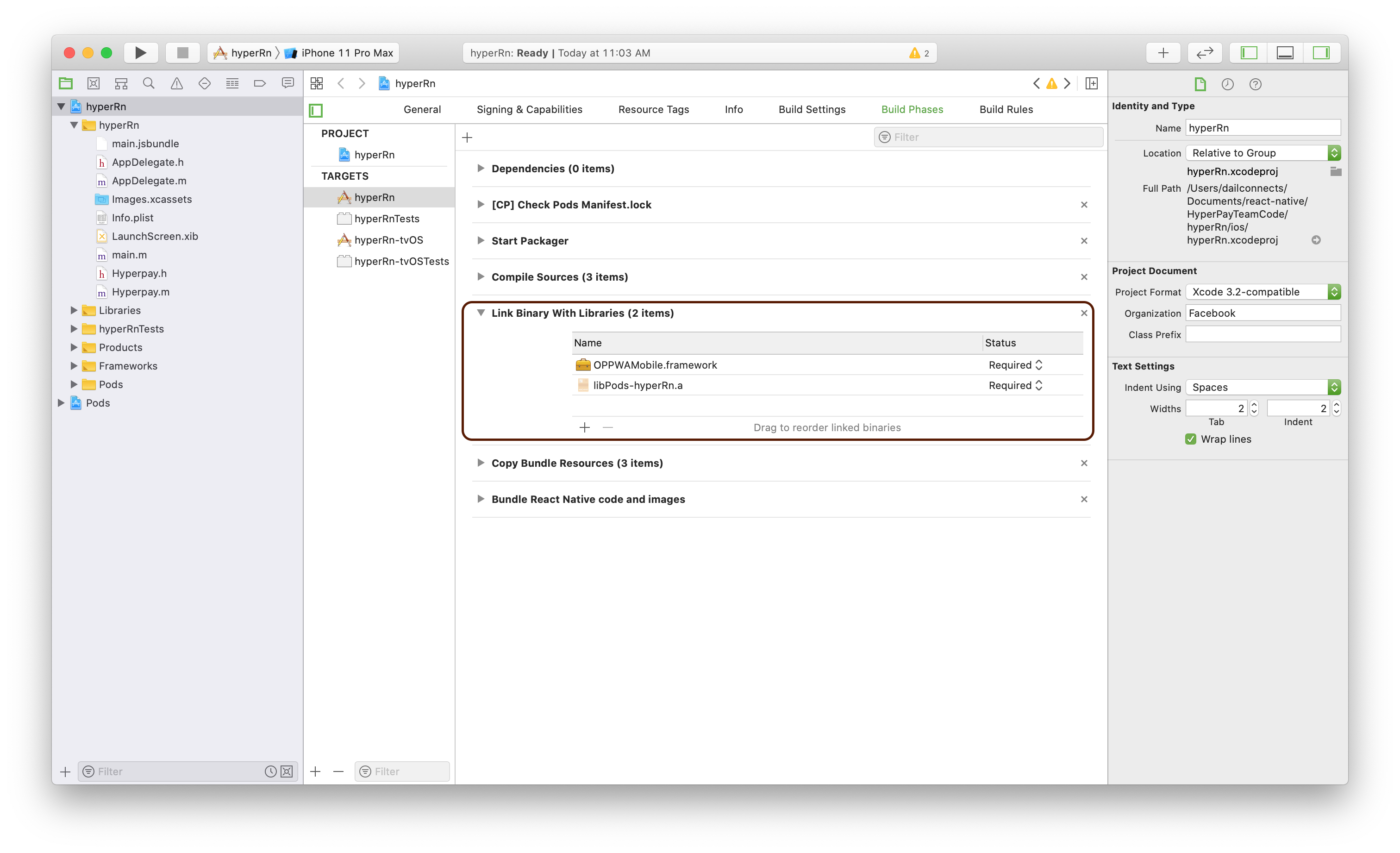Viewport: 1400px width, 853px height.
Task: Open the Symbol navigator icon
Action: click(121, 83)
